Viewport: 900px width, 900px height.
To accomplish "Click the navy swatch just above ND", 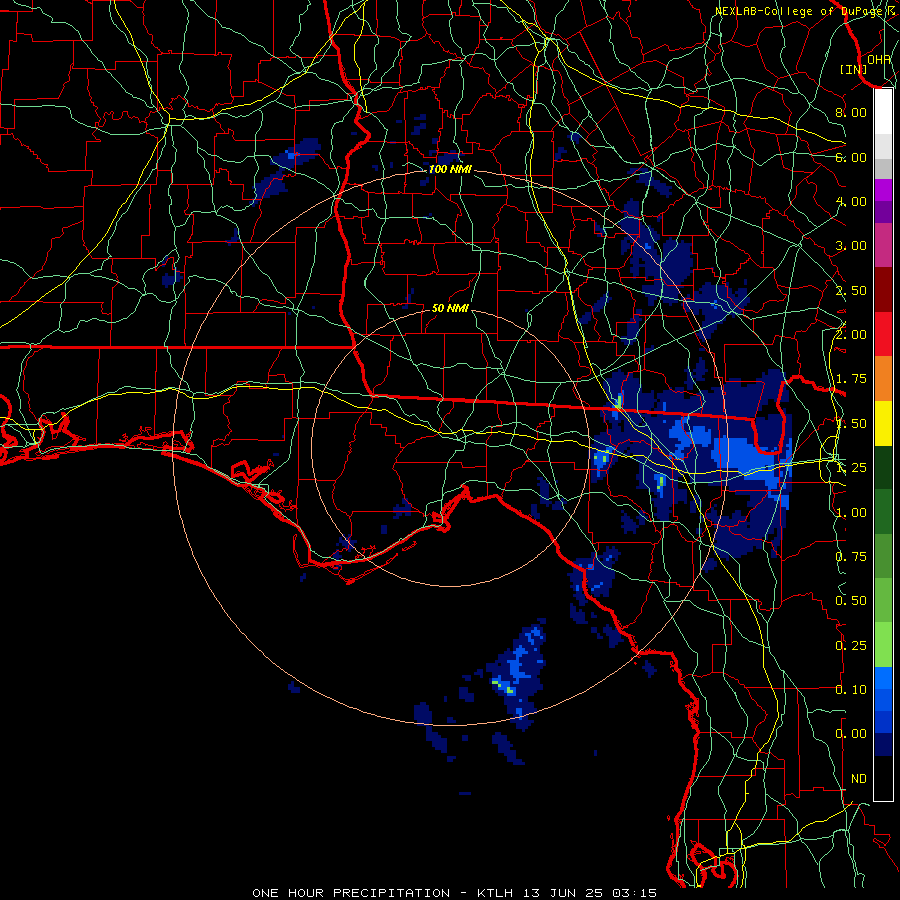I will tap(883, 745).
